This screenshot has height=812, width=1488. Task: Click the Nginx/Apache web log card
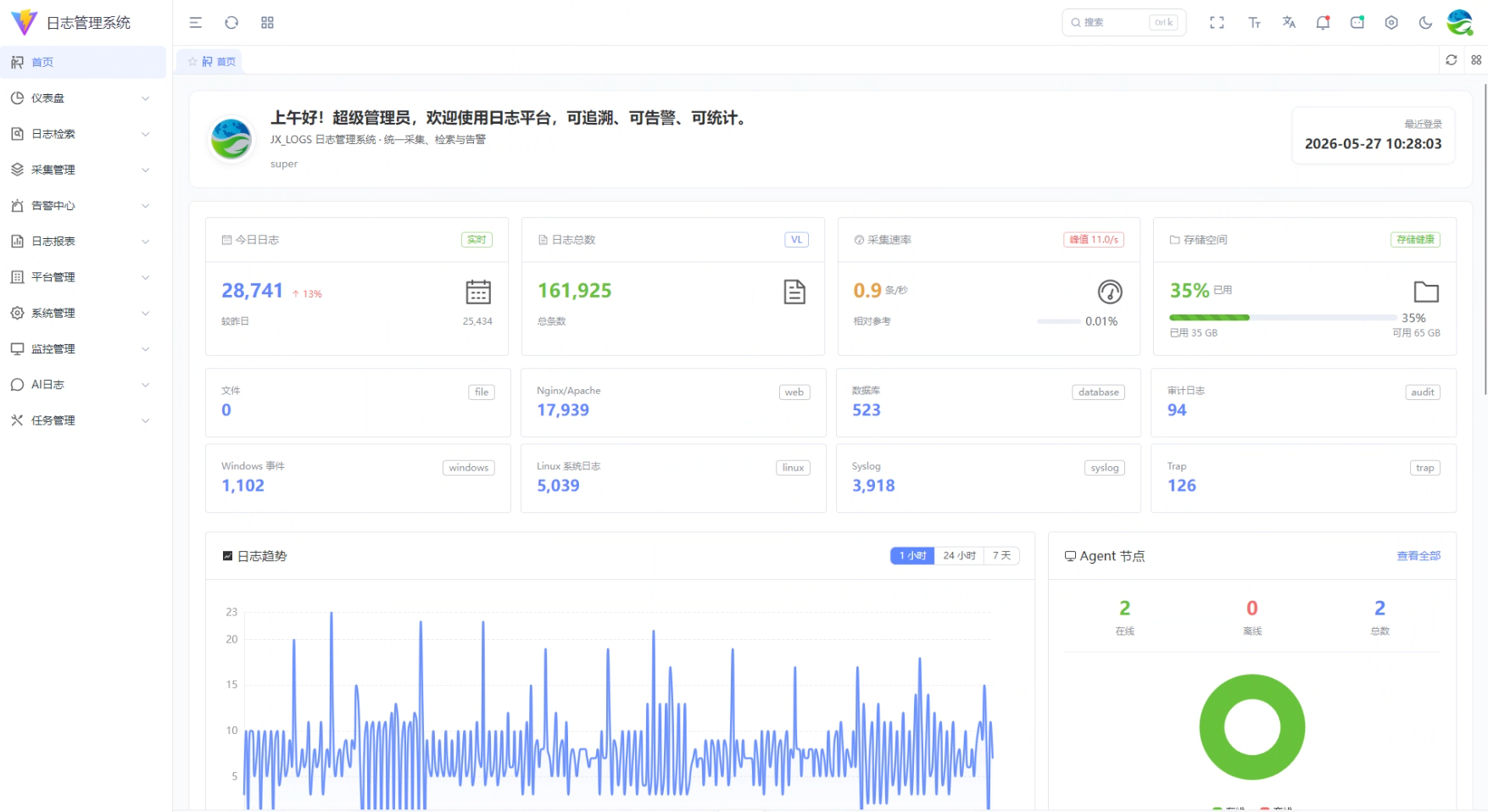(x=673, y=403)
